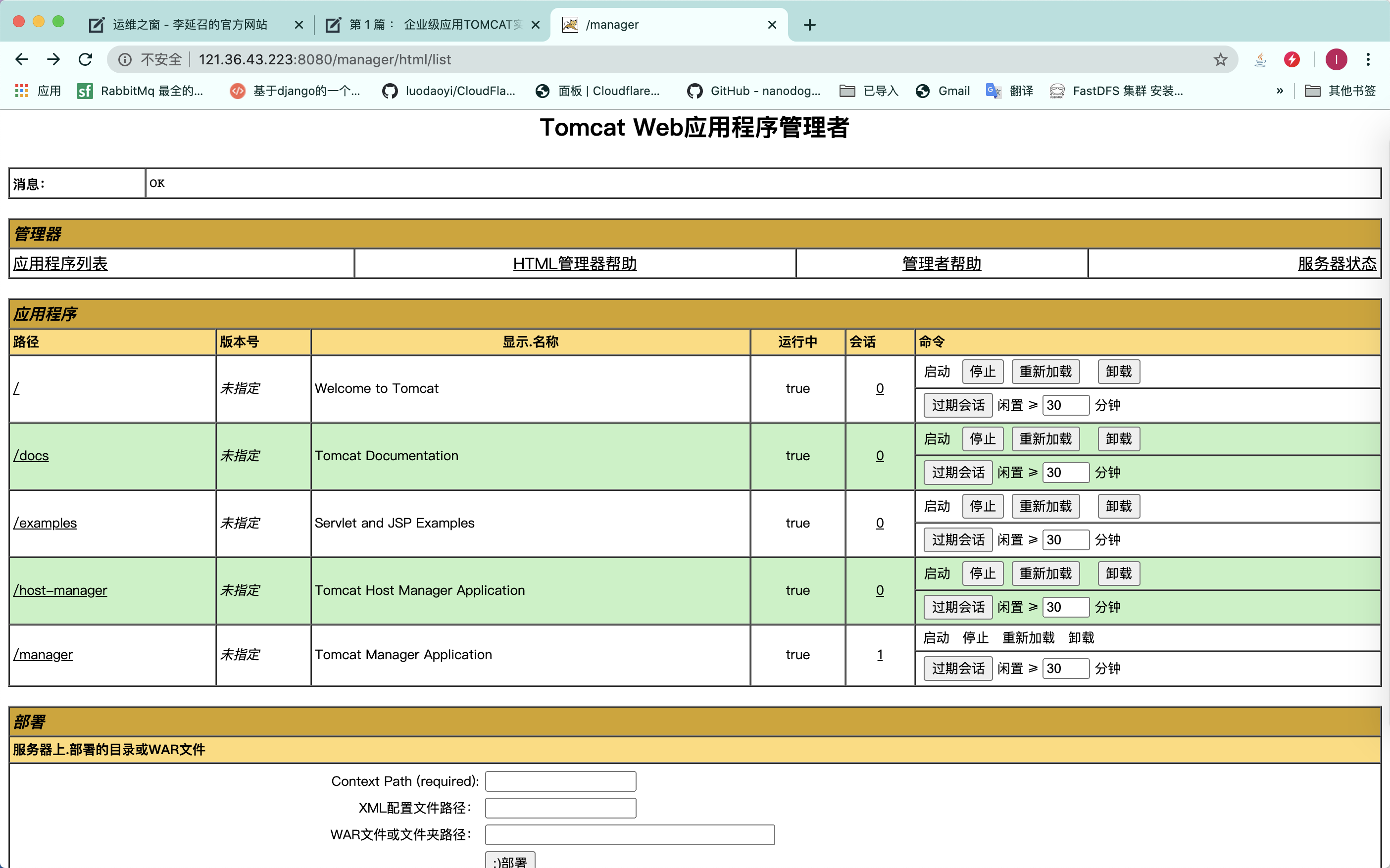Open the luodaoyi/CloudFla bookmark
This screenshot has height=868, width=1390.
tap(449, 91)
